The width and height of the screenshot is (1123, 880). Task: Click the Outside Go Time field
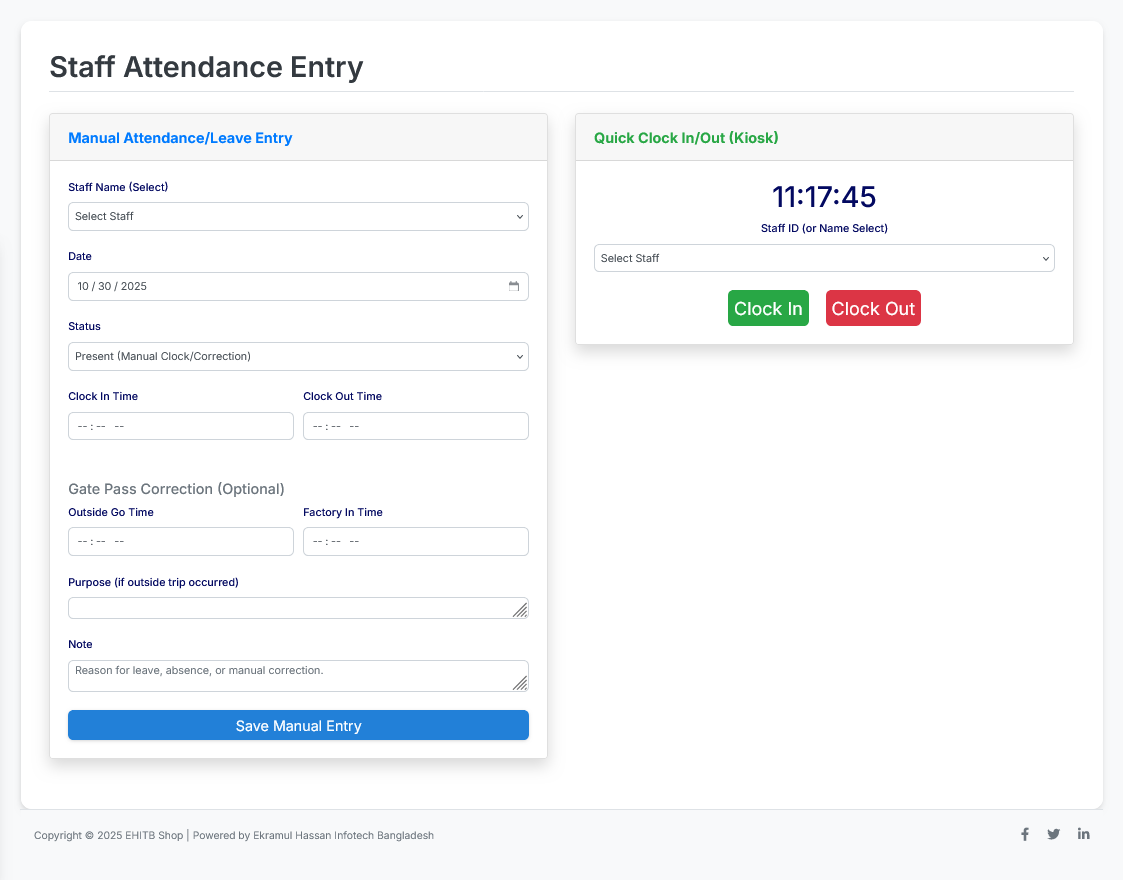tap(180, 542)
